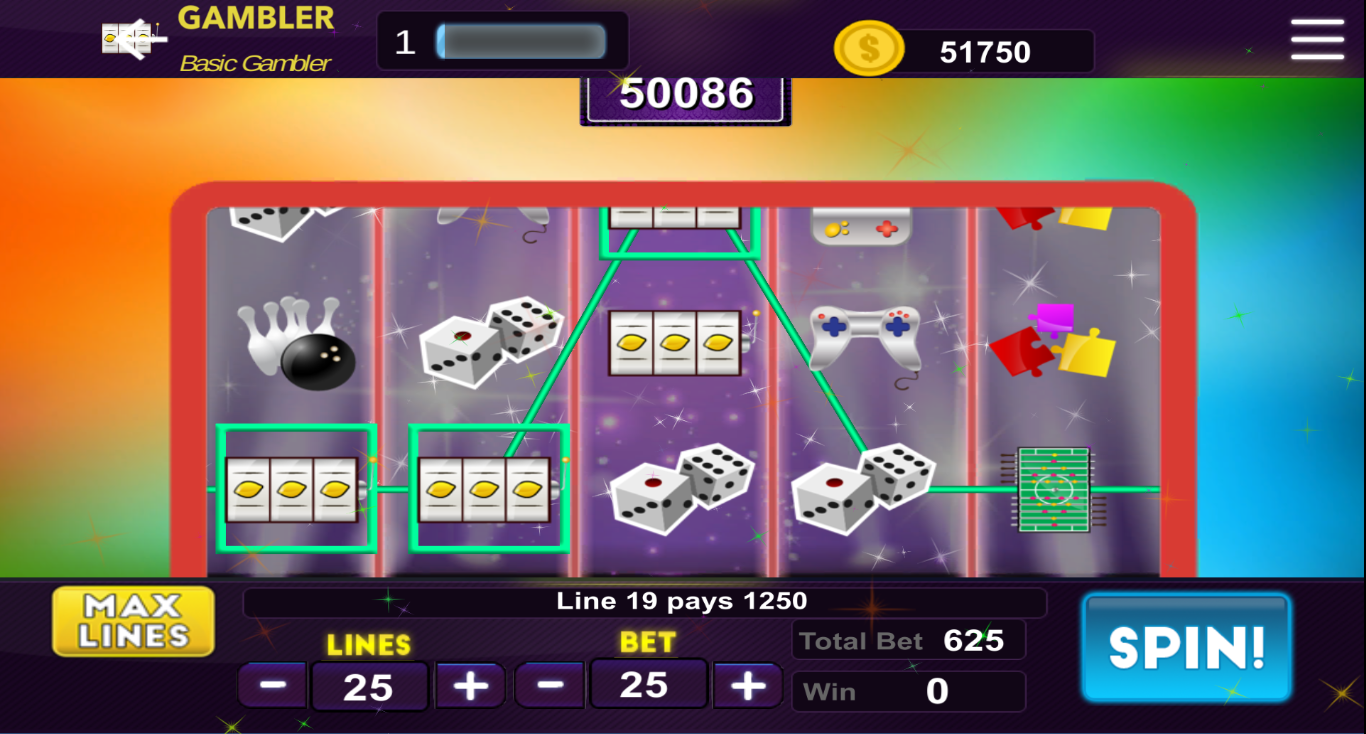Screen dimensions: 1366x734
Task: Open the hamburger menu icon
Action: point(1317,40)
